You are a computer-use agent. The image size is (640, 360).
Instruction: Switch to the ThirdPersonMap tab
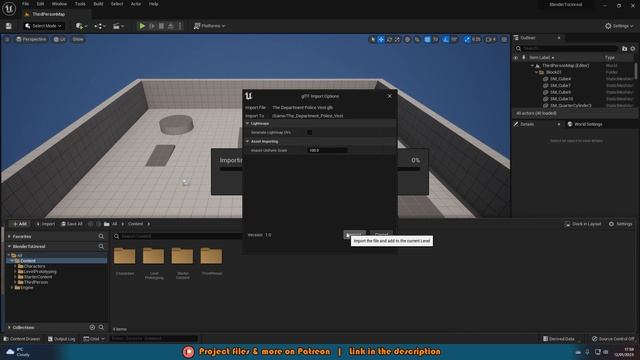point(49,14)
